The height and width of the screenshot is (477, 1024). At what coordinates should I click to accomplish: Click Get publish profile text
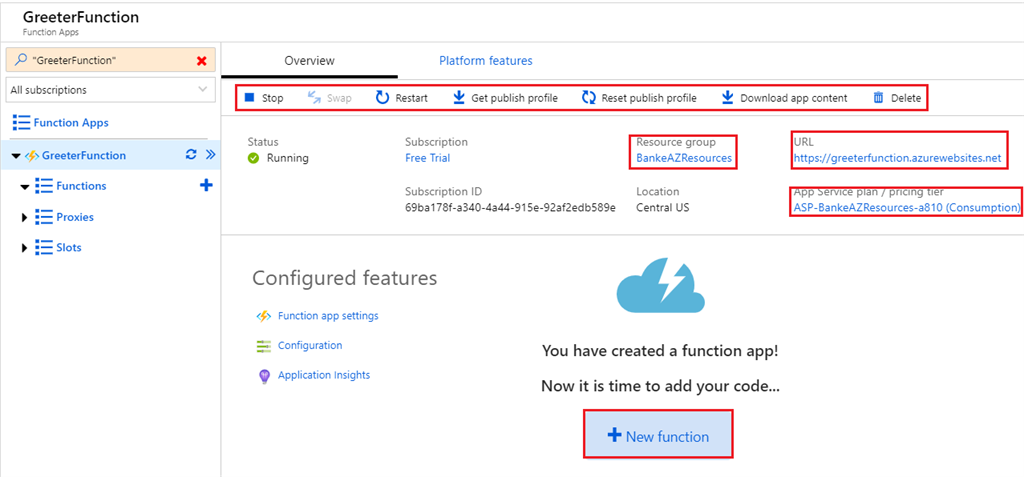pyautogui.click(x=515, y=99)
